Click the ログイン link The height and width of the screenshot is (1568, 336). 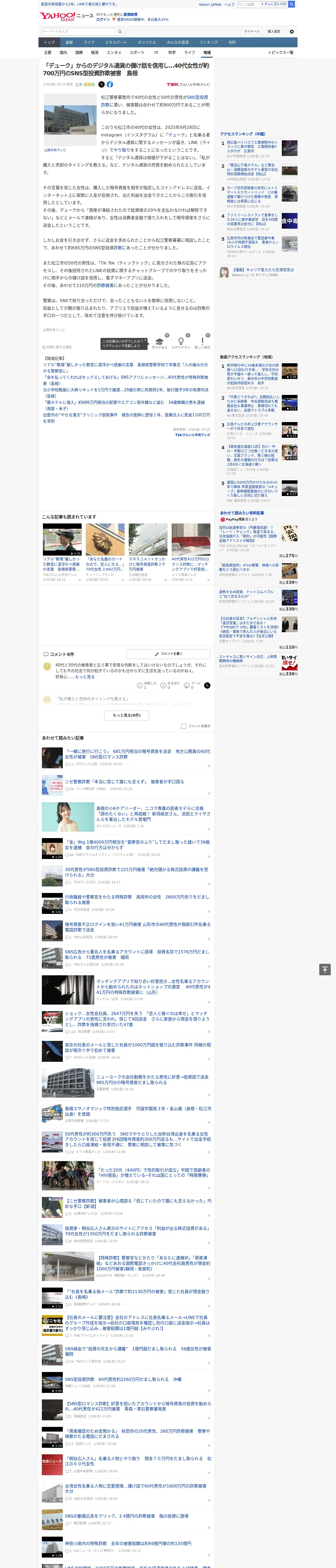tap(103, 20)
